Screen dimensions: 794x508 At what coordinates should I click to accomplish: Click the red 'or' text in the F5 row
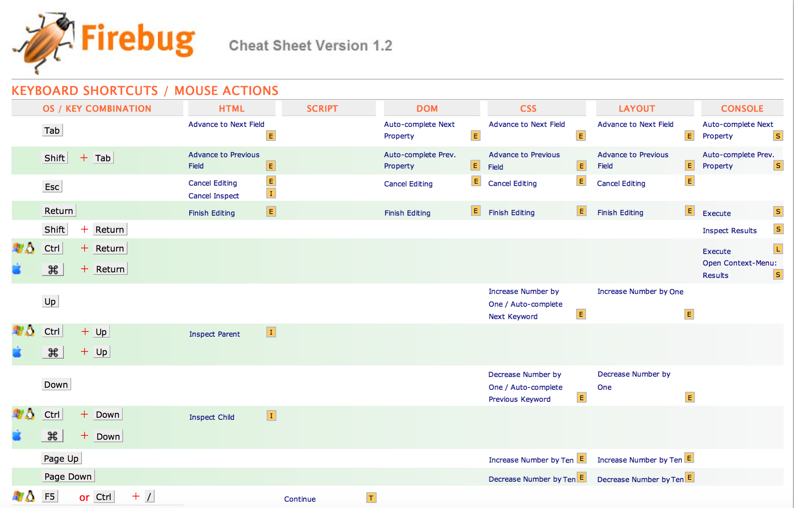(84, 497)
